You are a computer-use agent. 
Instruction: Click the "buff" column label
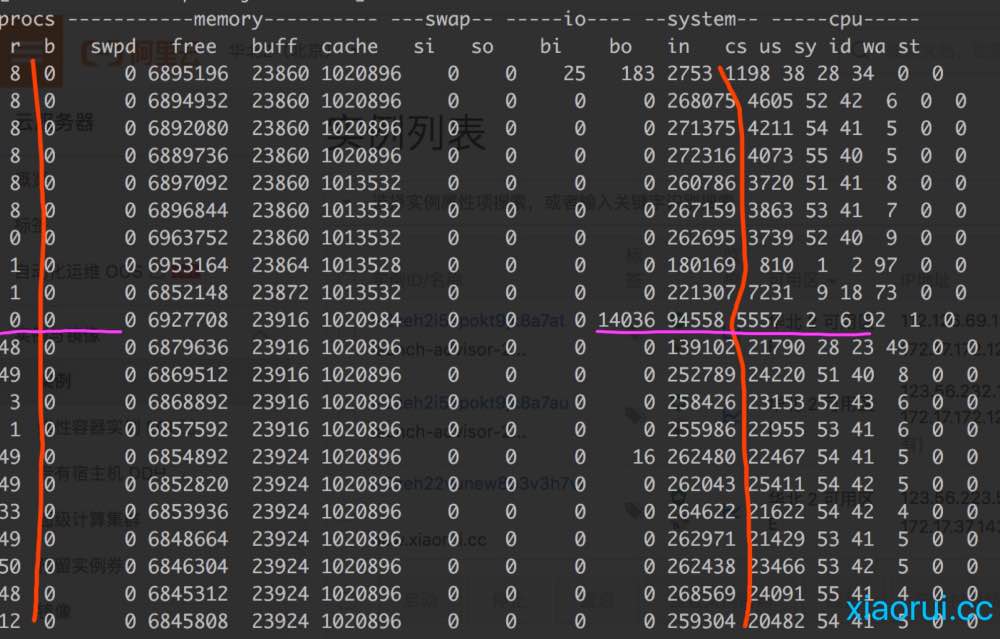pos(273,46)
